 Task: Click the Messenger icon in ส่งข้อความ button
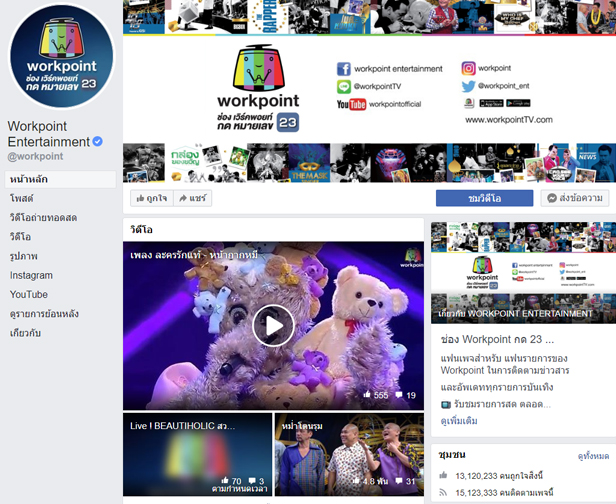click(552, 198)
